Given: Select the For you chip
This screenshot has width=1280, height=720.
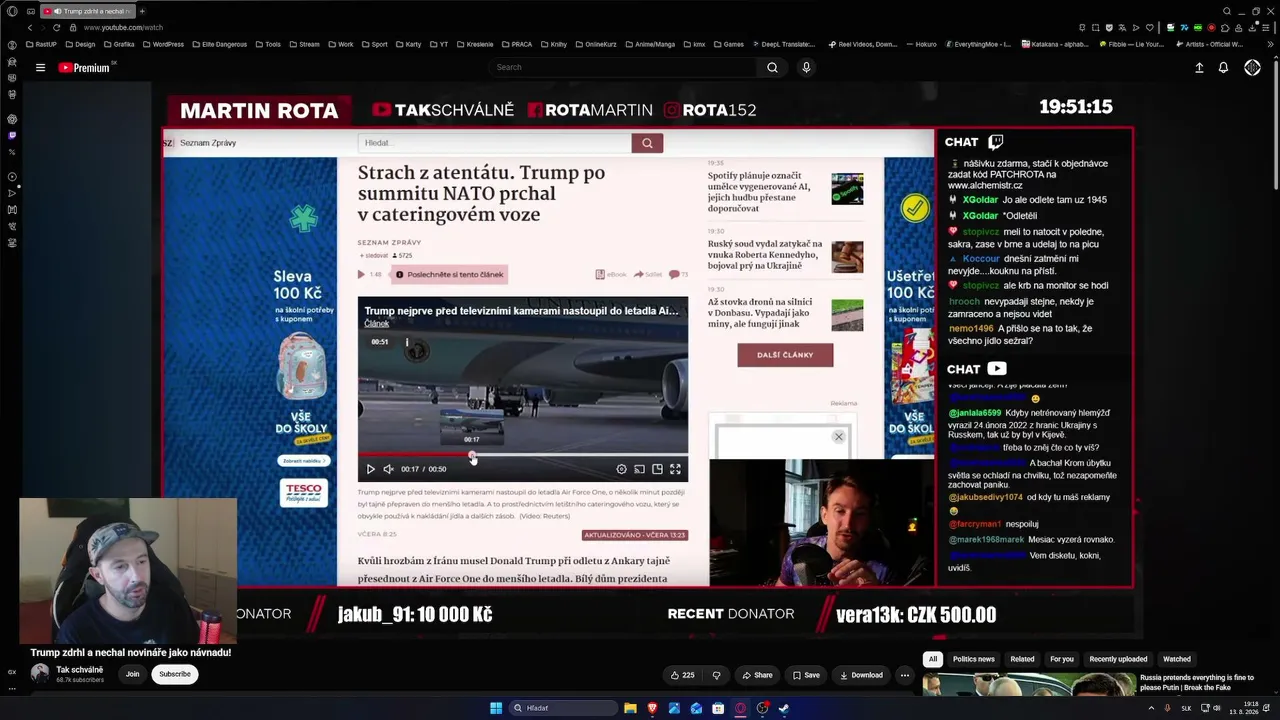Looking at the screenshot, I should coord(1062,659).
